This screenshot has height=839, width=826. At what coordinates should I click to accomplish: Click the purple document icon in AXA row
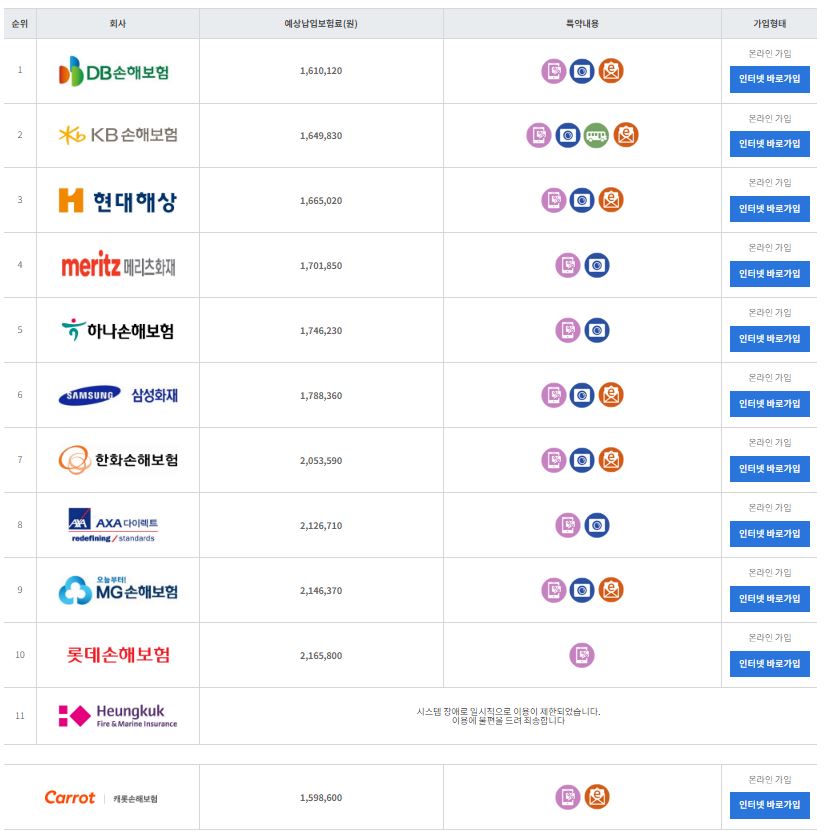click(568, 525)
